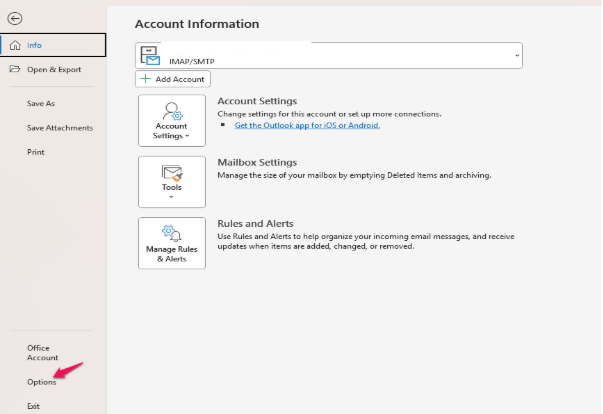Viewport: 603px width, 414px height.
Task: Click the Open & Export folder icon
Action: click(x=15, y=69)
